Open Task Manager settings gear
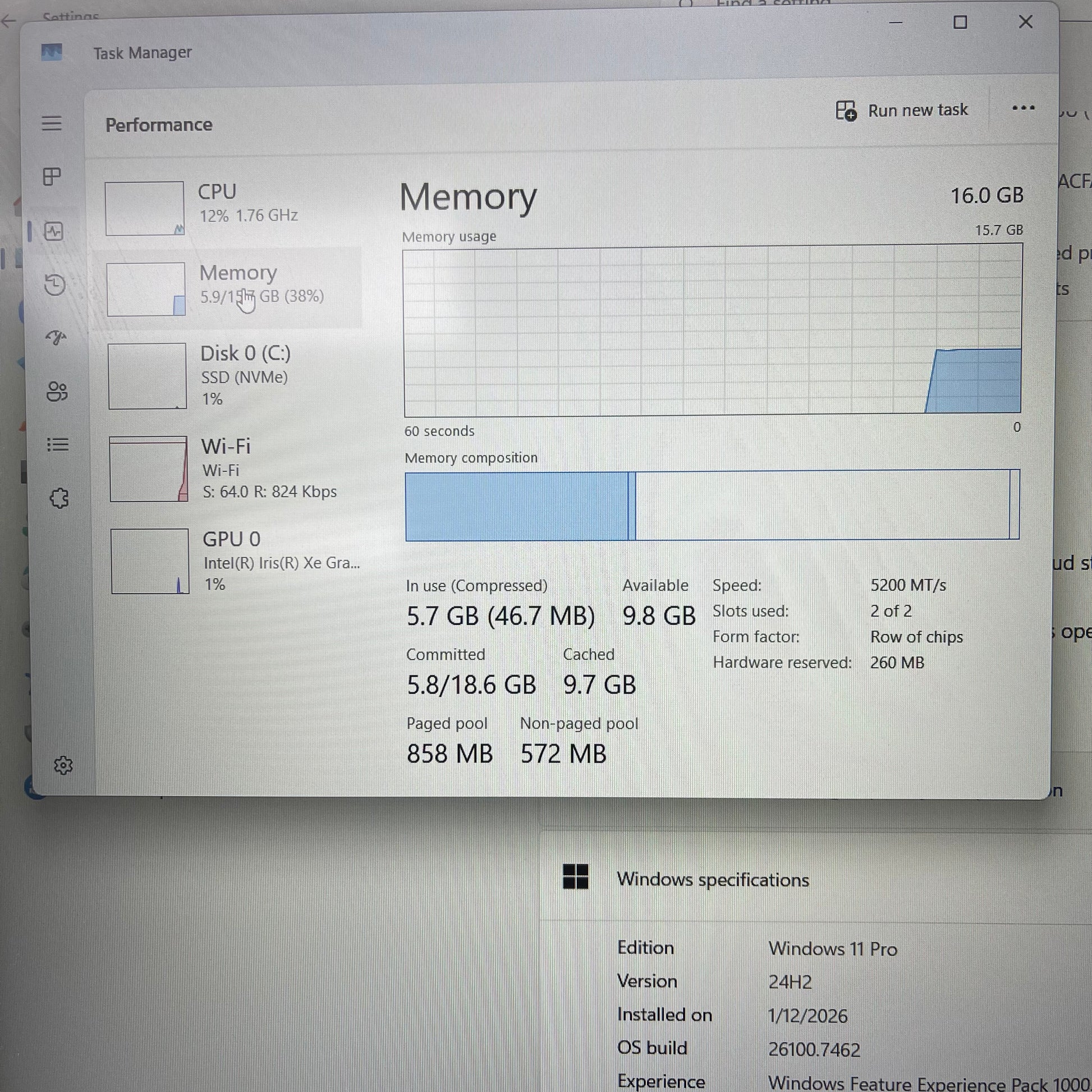The width and height of the screenshot is (1092, 1092). [x=63, y=765]
